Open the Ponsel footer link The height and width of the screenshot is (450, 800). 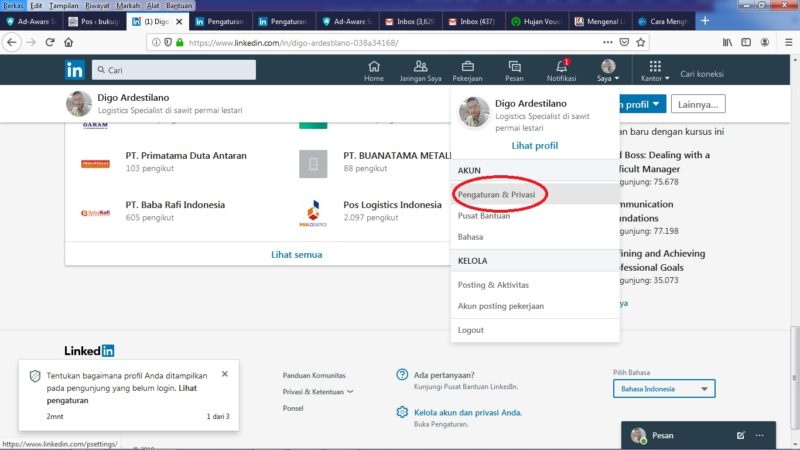point(293,408)
